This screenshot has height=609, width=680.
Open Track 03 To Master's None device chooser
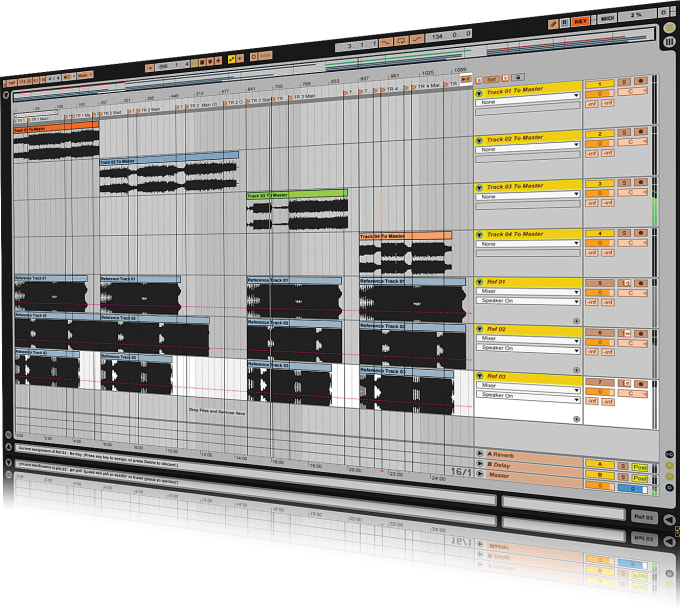[528, 196]
